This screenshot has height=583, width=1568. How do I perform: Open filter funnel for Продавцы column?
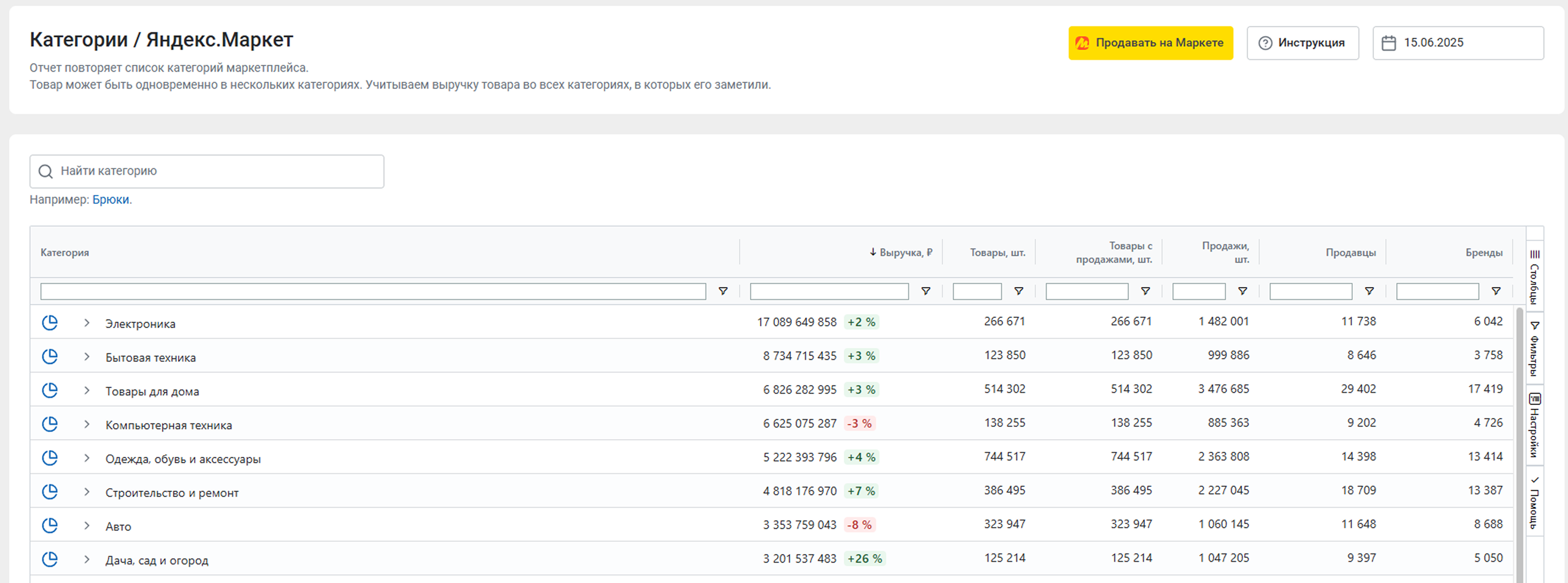tap(1369, 291)
